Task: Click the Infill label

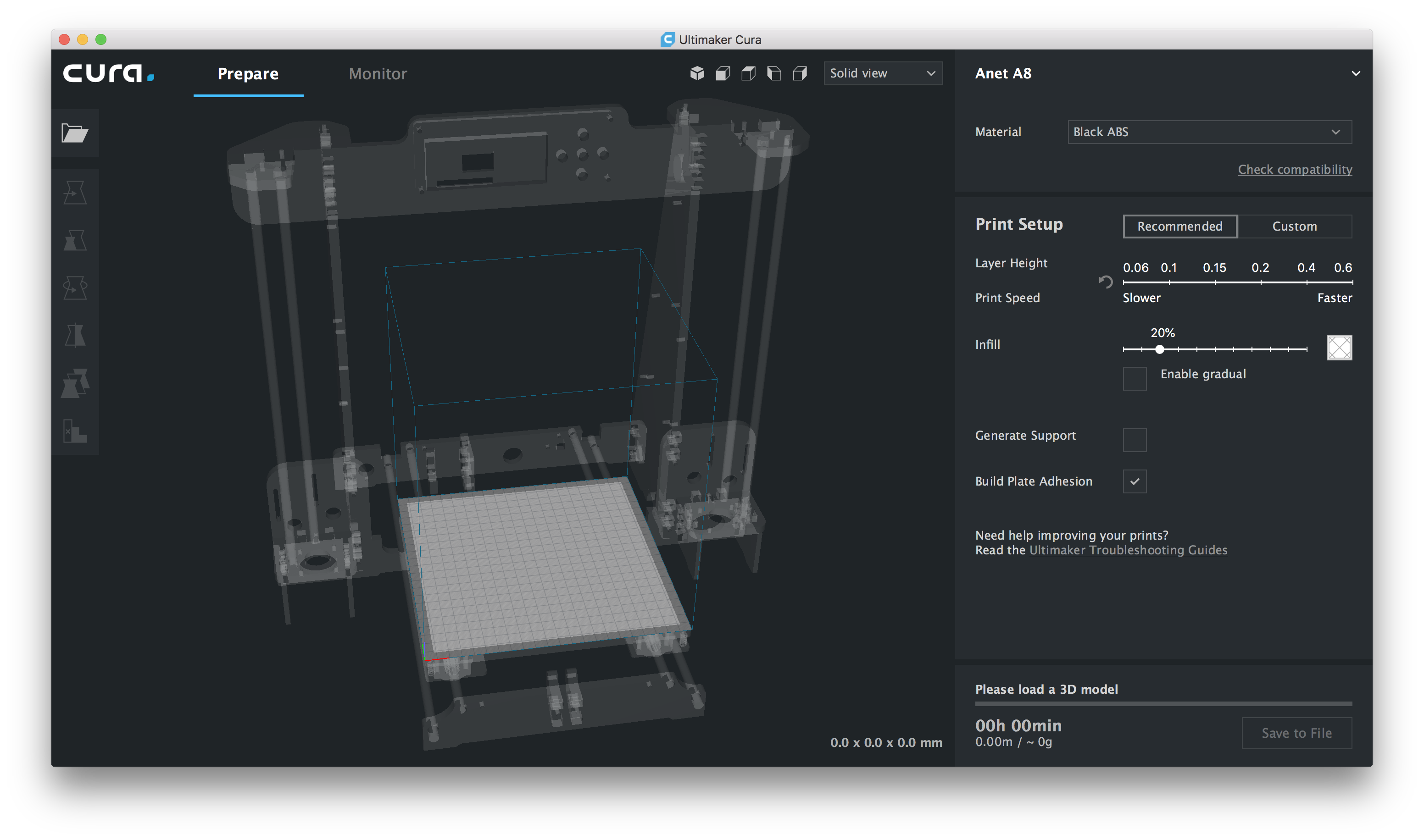Action: (987, 345)
